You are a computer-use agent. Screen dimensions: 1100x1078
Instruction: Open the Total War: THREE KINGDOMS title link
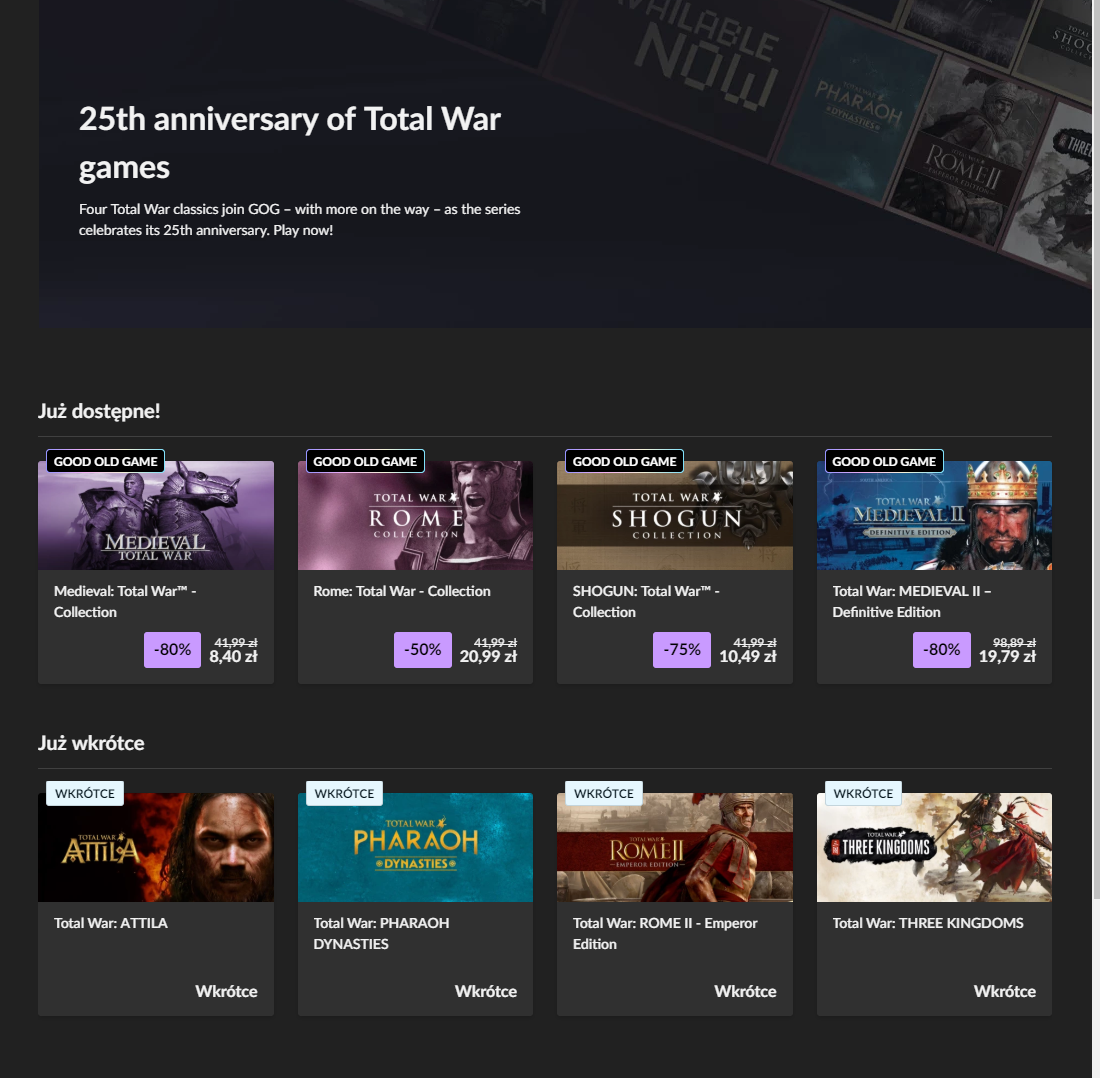928,923
